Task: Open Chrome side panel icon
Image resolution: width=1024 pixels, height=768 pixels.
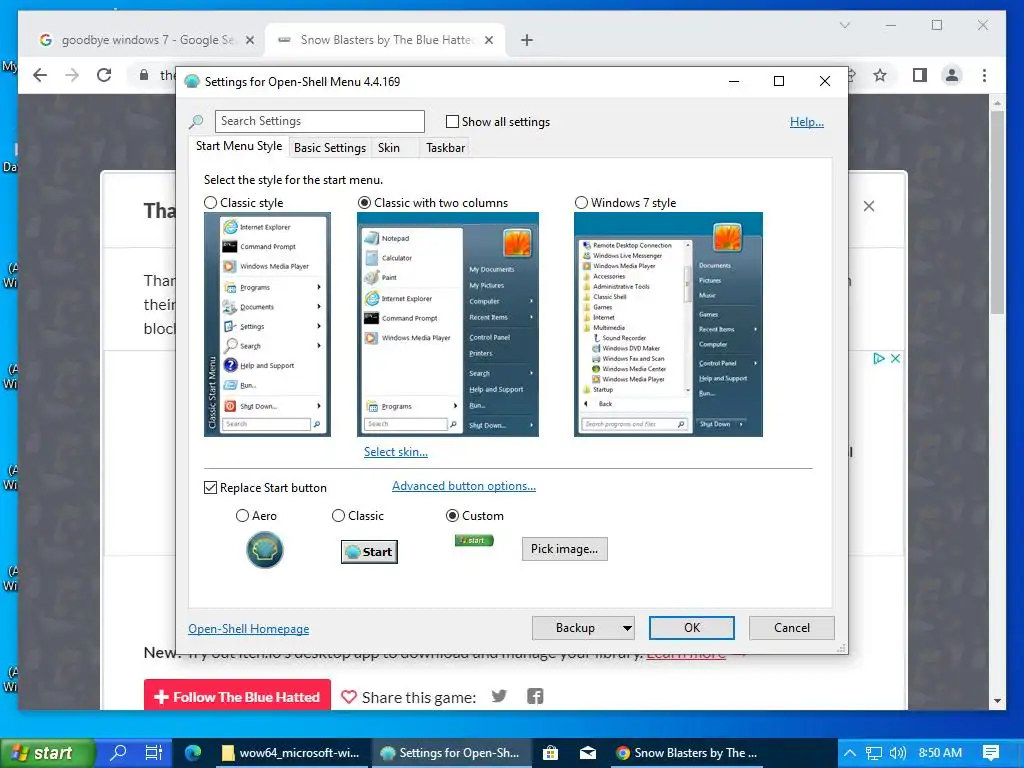Action: pos(920,75)
